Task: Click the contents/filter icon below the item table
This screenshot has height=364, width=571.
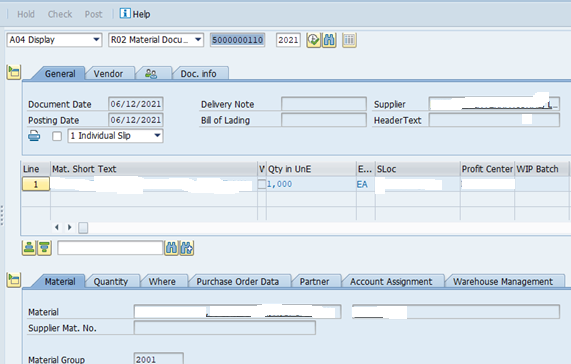Action: (44, 248)
